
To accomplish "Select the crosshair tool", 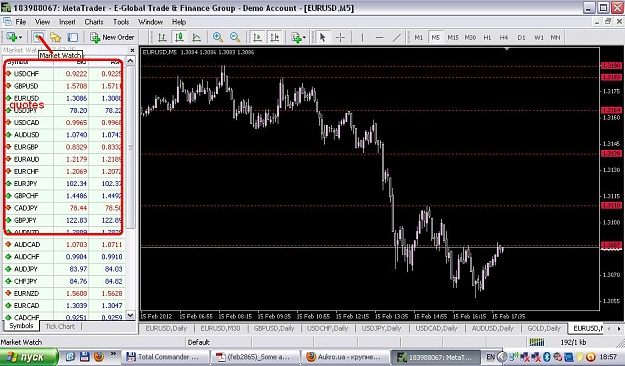I will (340, 37).
